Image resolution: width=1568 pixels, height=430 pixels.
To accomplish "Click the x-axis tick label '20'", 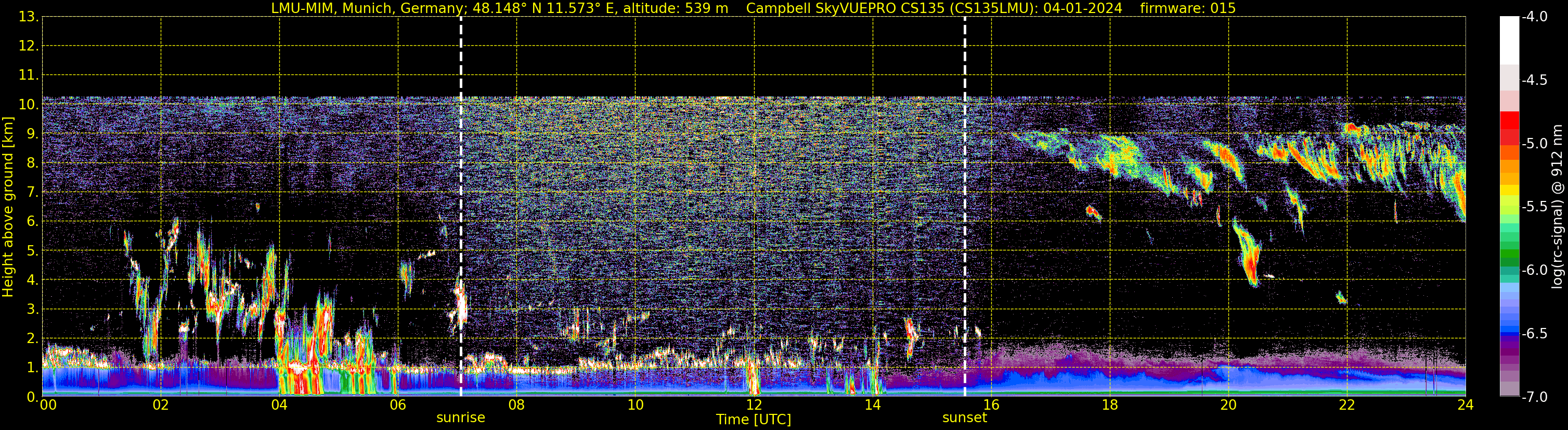I will pyautogui.click(x=1228, y=405).
